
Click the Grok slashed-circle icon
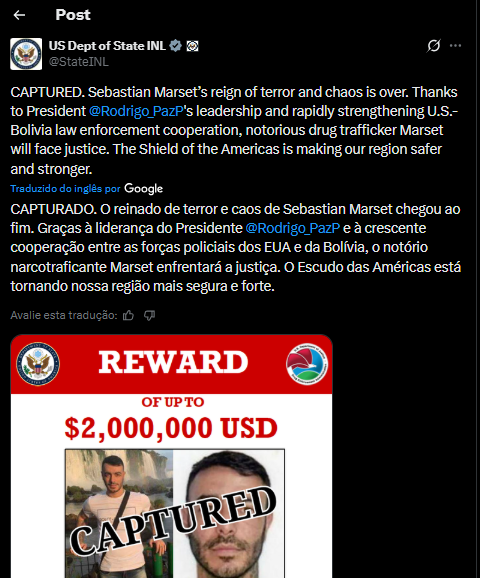[x=434, y=46]
